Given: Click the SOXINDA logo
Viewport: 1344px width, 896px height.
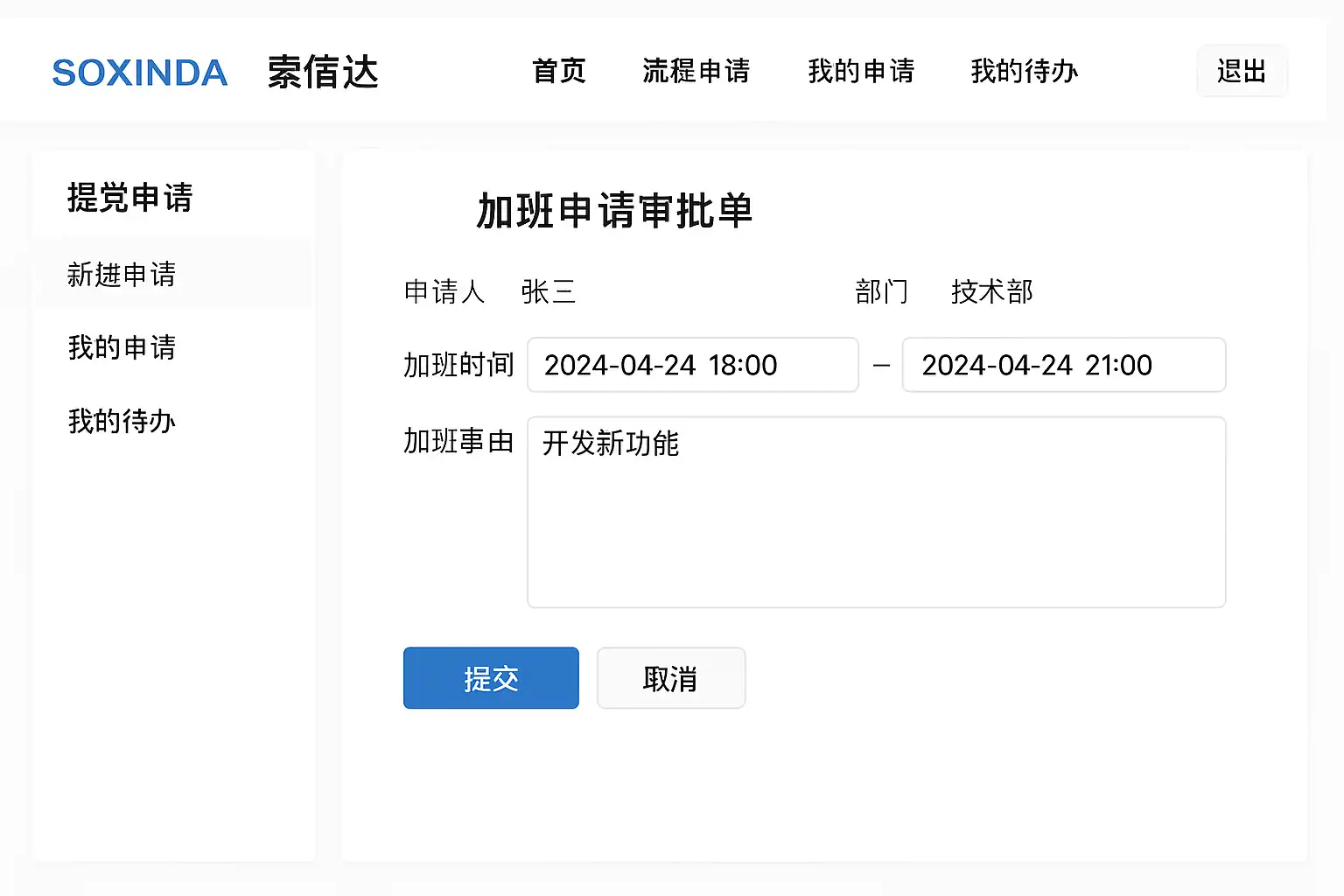Looking at the screenshot, I should coord(140,73).
